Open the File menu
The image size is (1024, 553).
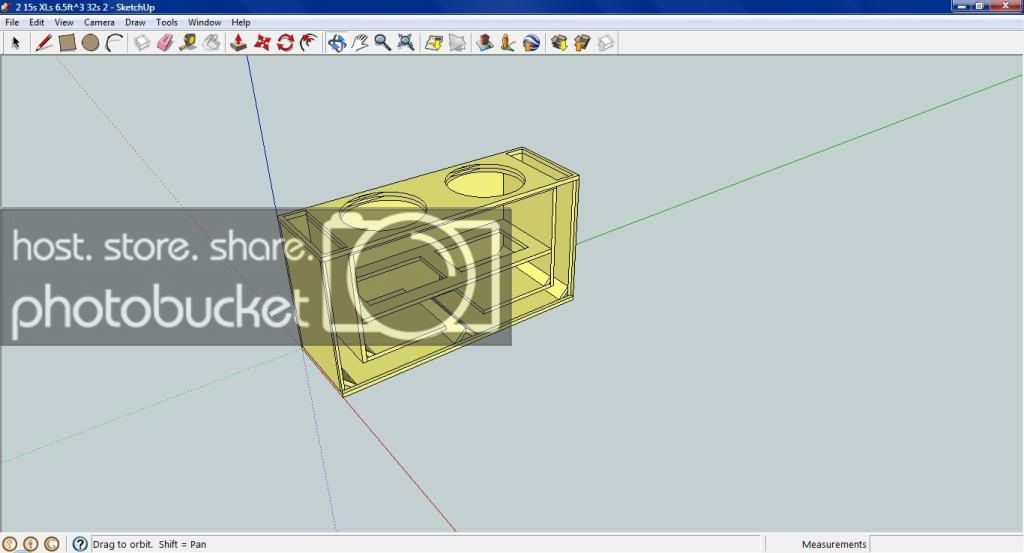[x=12, y=22]
